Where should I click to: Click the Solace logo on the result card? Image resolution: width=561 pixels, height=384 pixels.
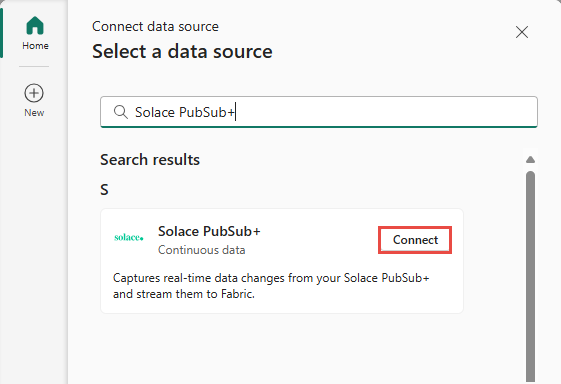pos(129,237)
